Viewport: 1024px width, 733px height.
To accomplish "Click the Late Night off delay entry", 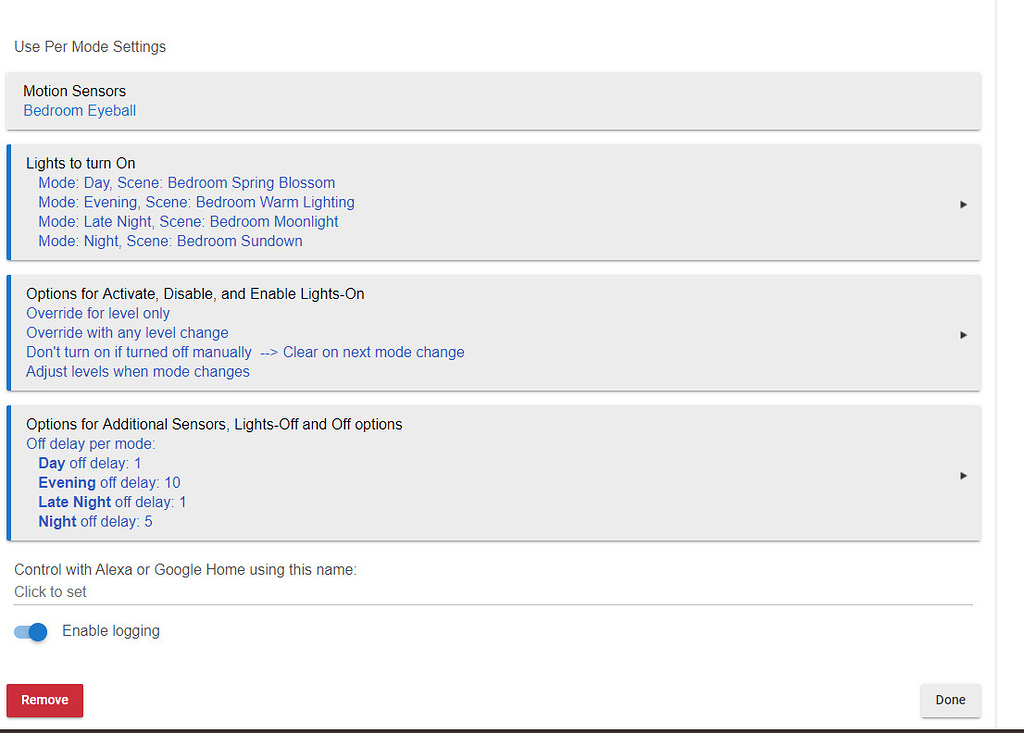I will [112, 502].
